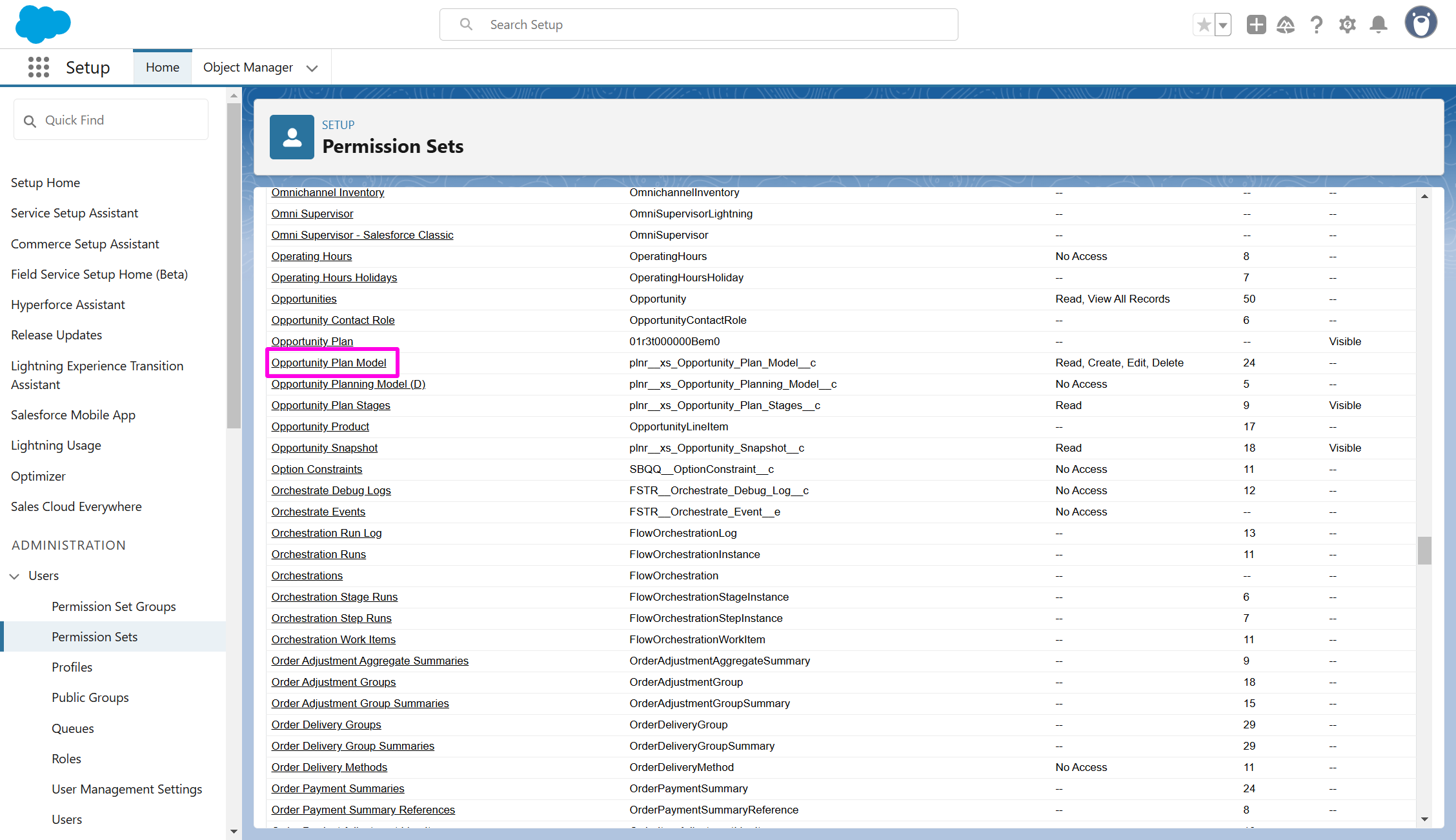This screenshot has height=840, width=1456.
Task: Open the Global Actions plus icon
Action: pos(1256,25)
